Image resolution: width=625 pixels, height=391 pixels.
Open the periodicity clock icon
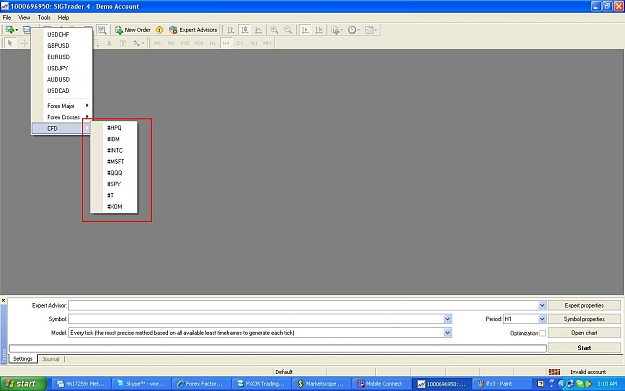click(353, 30)
